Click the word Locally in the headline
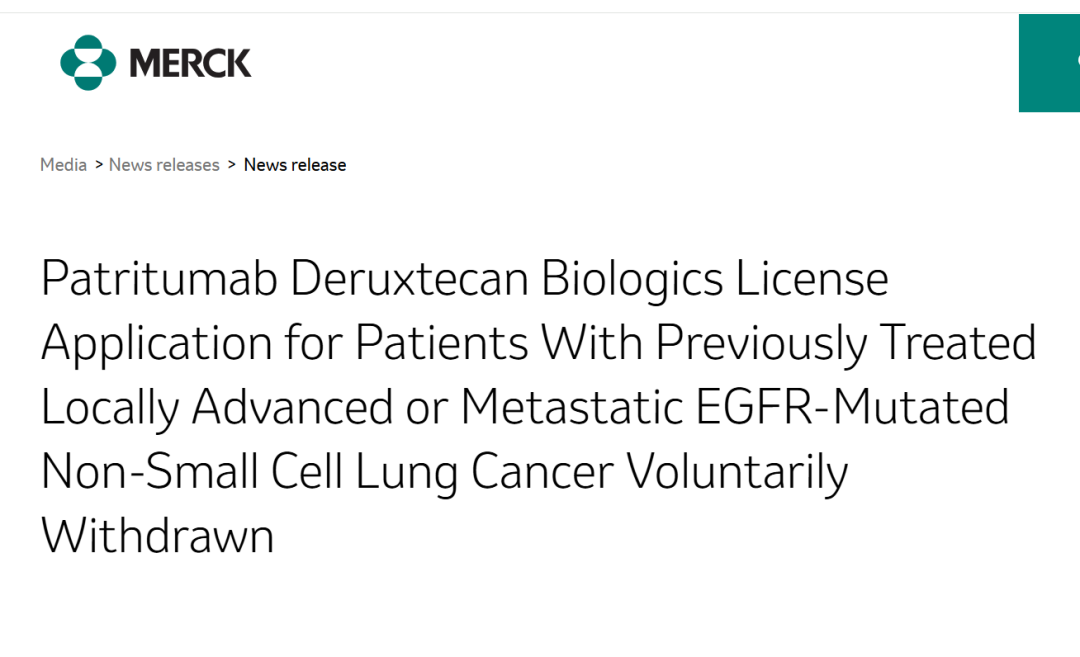Viewport: 1080px width, 657px height. coord(110,408)
